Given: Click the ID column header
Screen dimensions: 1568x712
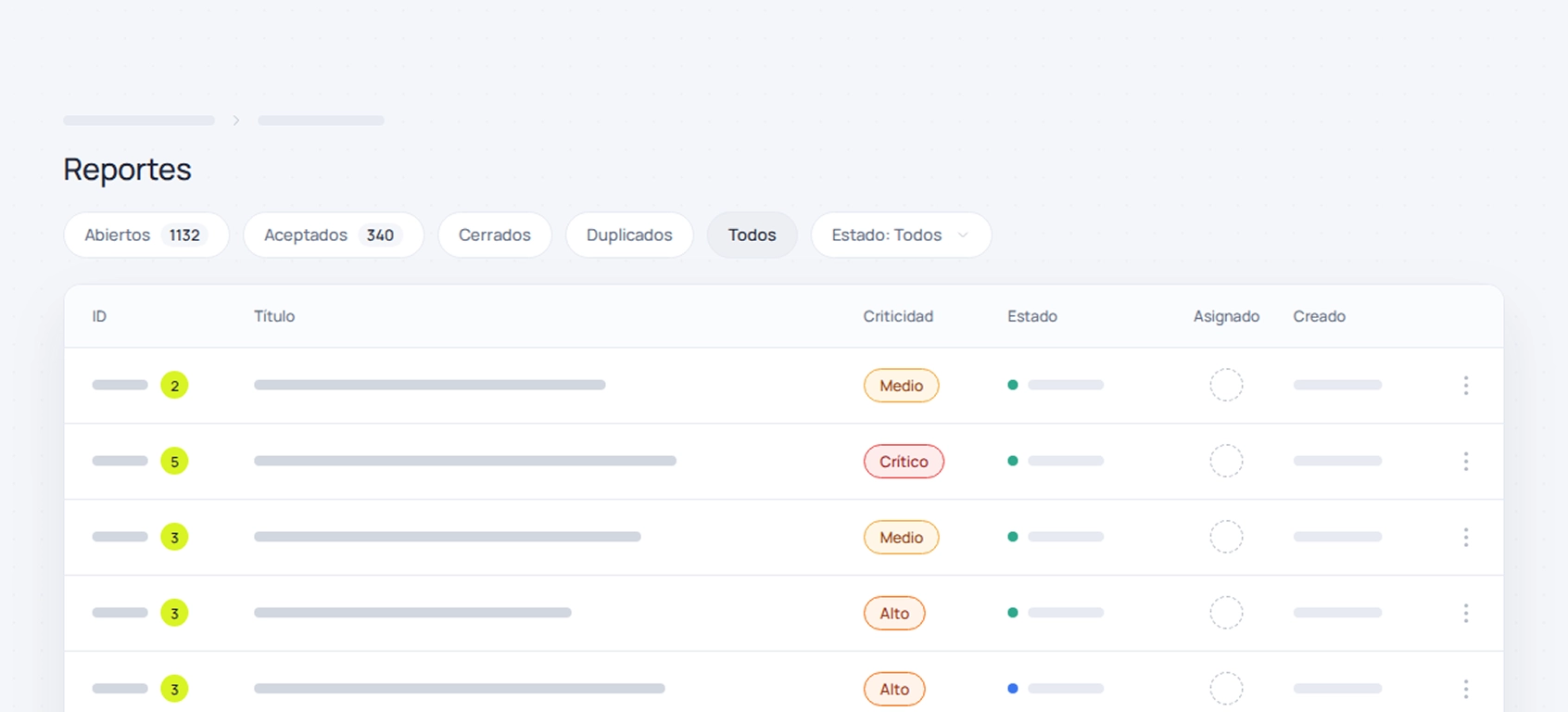Looking at the screenshot, I should (99, 316).
